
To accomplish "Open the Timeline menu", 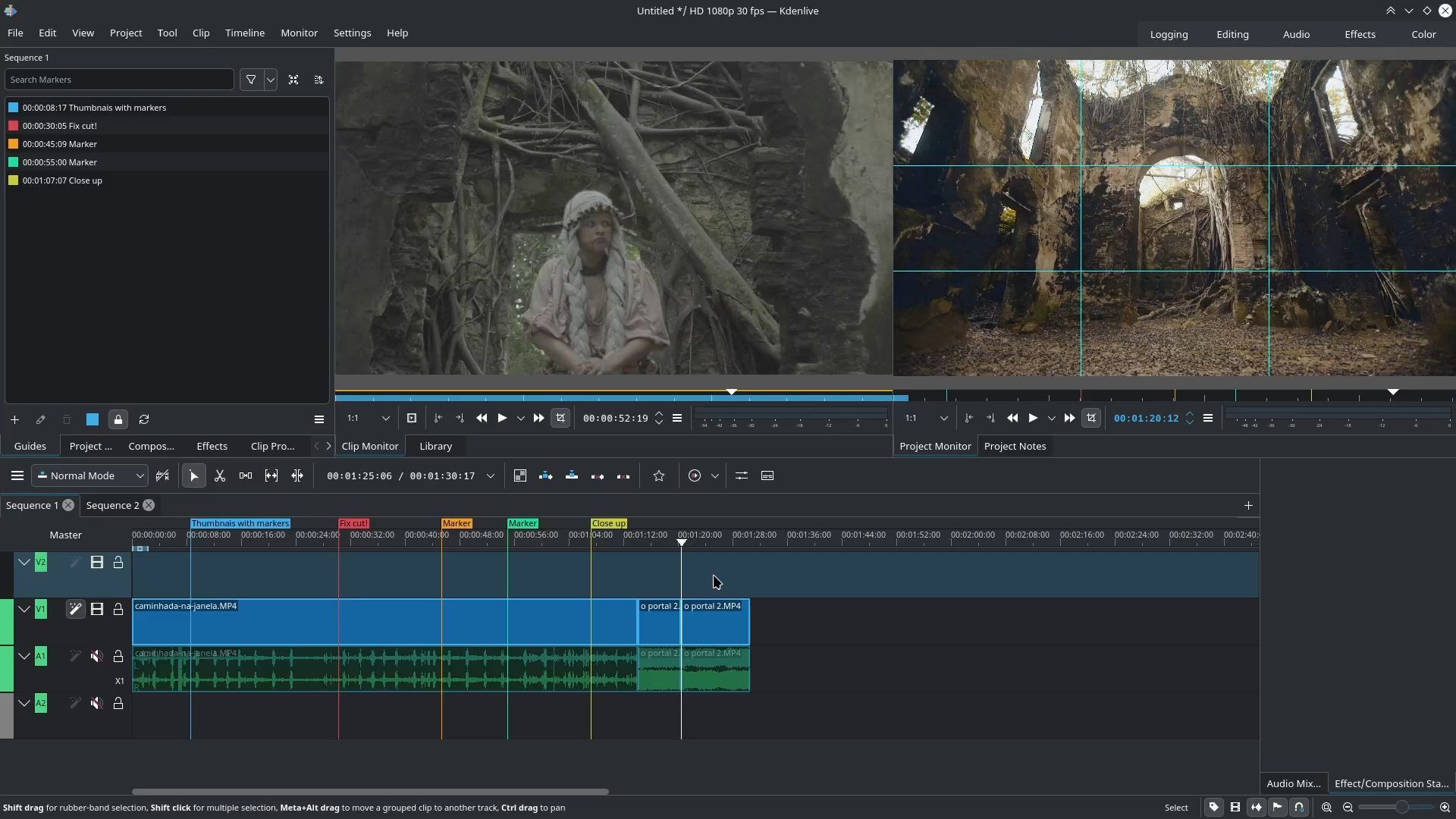I will (244, 33).
